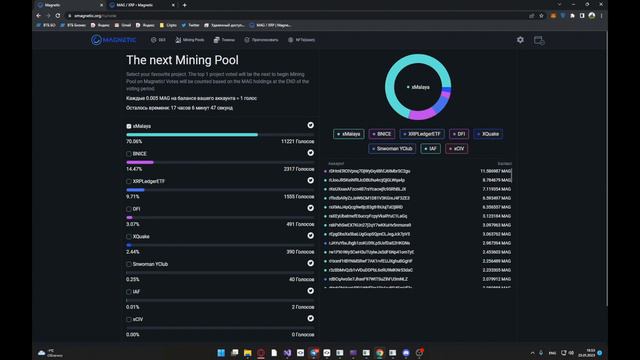Check the XQuake vote checkbox
This screenshot has height=360, width=640.
(129, 236)
